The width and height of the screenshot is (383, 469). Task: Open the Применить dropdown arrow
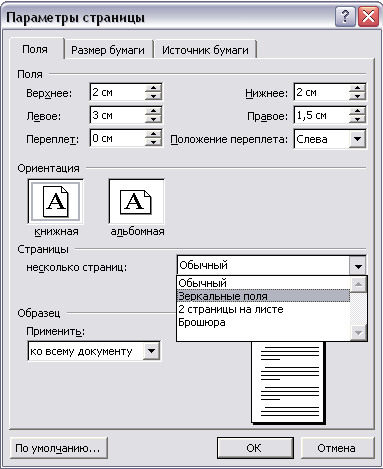click(x=151, y=351)
